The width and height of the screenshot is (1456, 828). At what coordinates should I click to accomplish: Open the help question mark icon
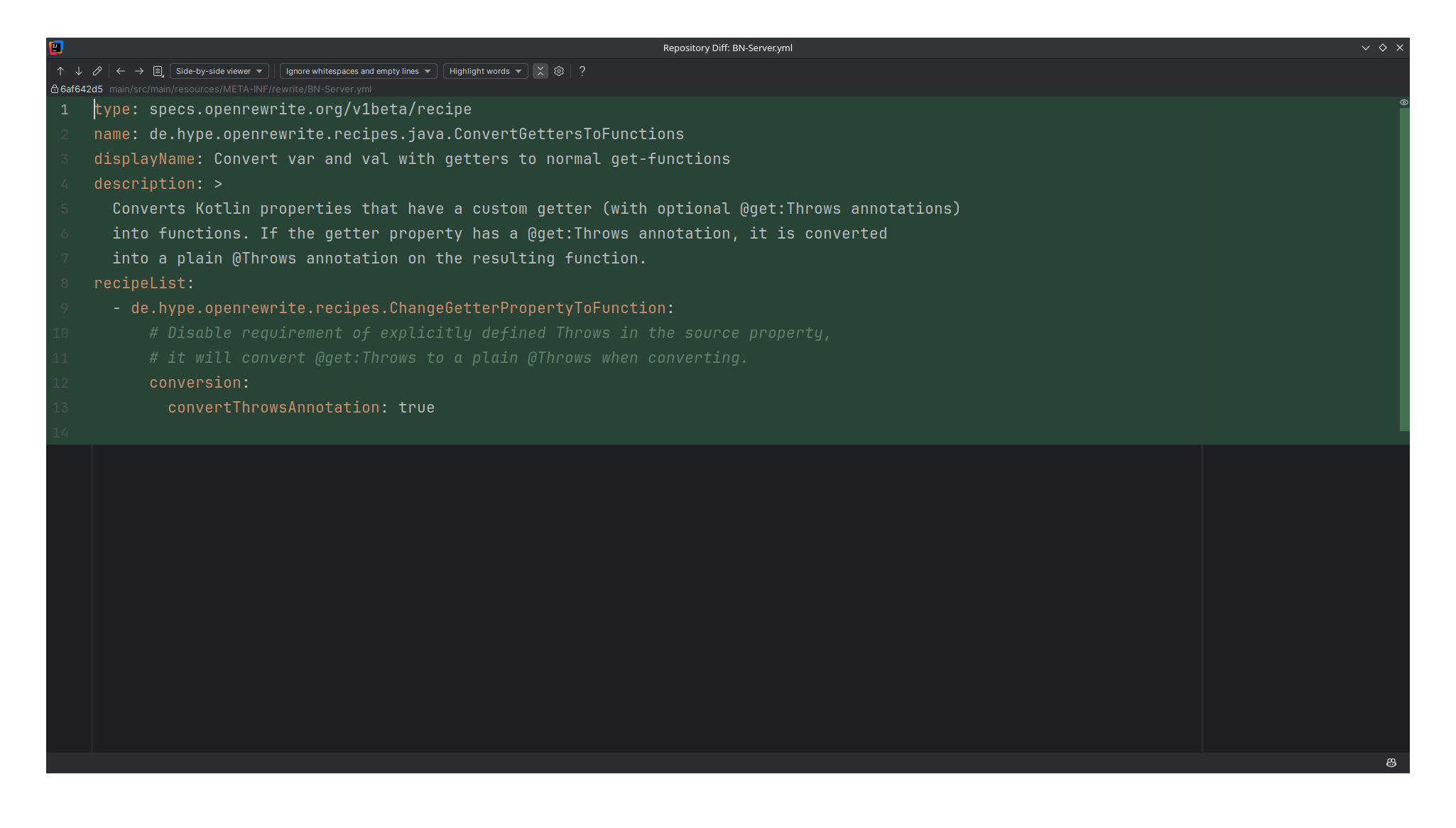click(x=582, y=71)
